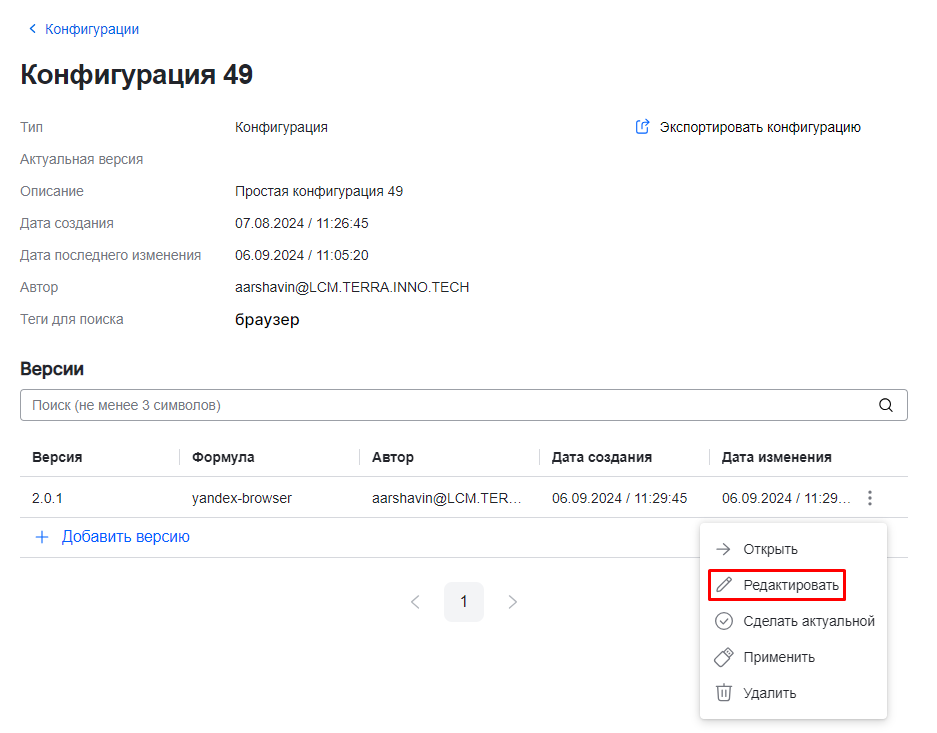Screen dimensions: 937x733
Task: Select Редактировать in the context menu
Action: tap(790, 585)
